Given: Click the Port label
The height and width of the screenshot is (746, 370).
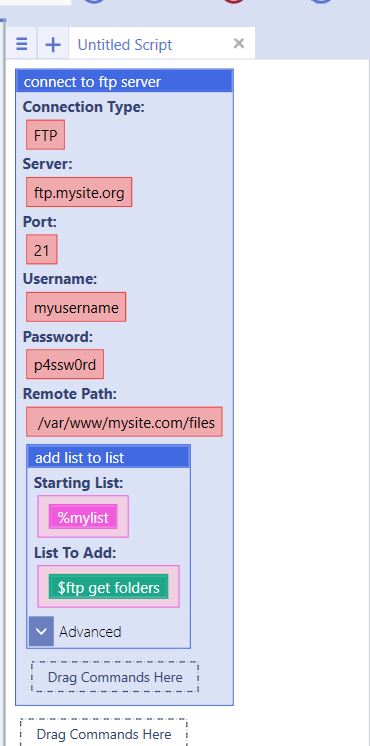Looking at the screenshot, I should 40,222.
